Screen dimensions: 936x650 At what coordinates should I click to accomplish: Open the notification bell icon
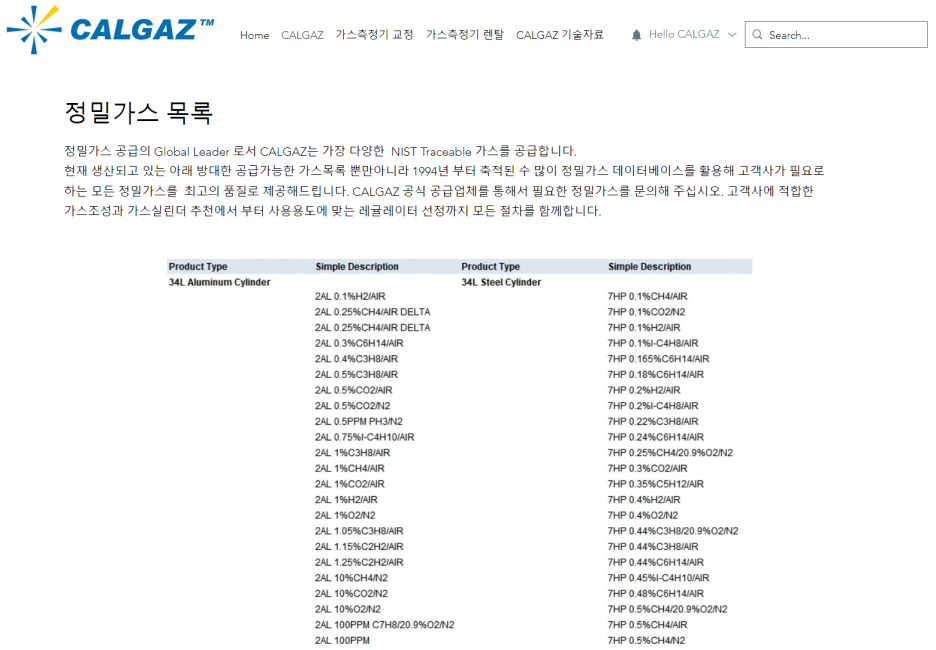tap(636, 35)
